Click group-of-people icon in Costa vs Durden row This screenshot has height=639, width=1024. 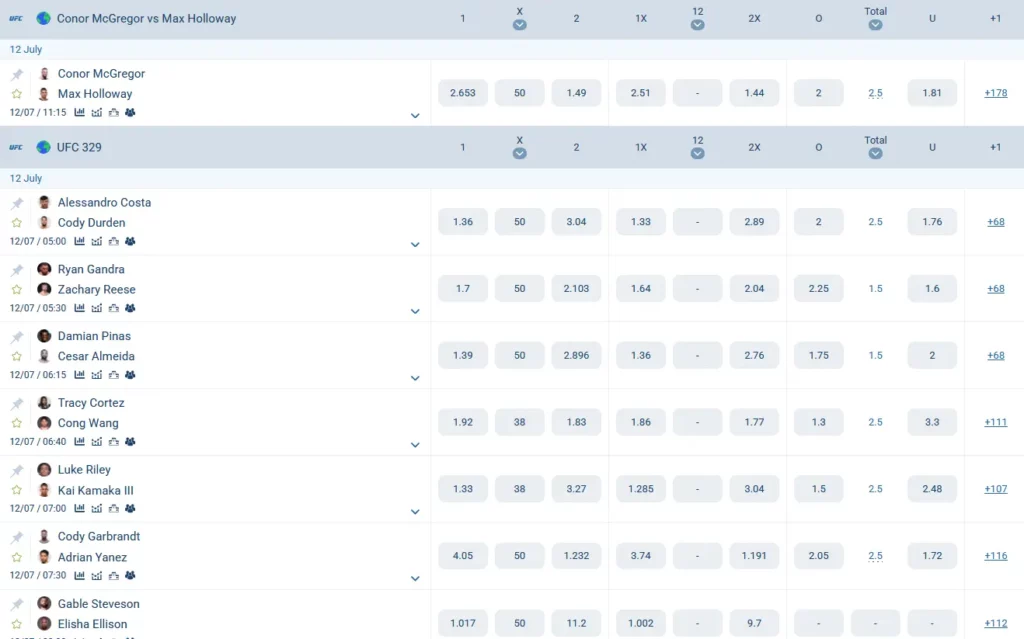point(130,241)
